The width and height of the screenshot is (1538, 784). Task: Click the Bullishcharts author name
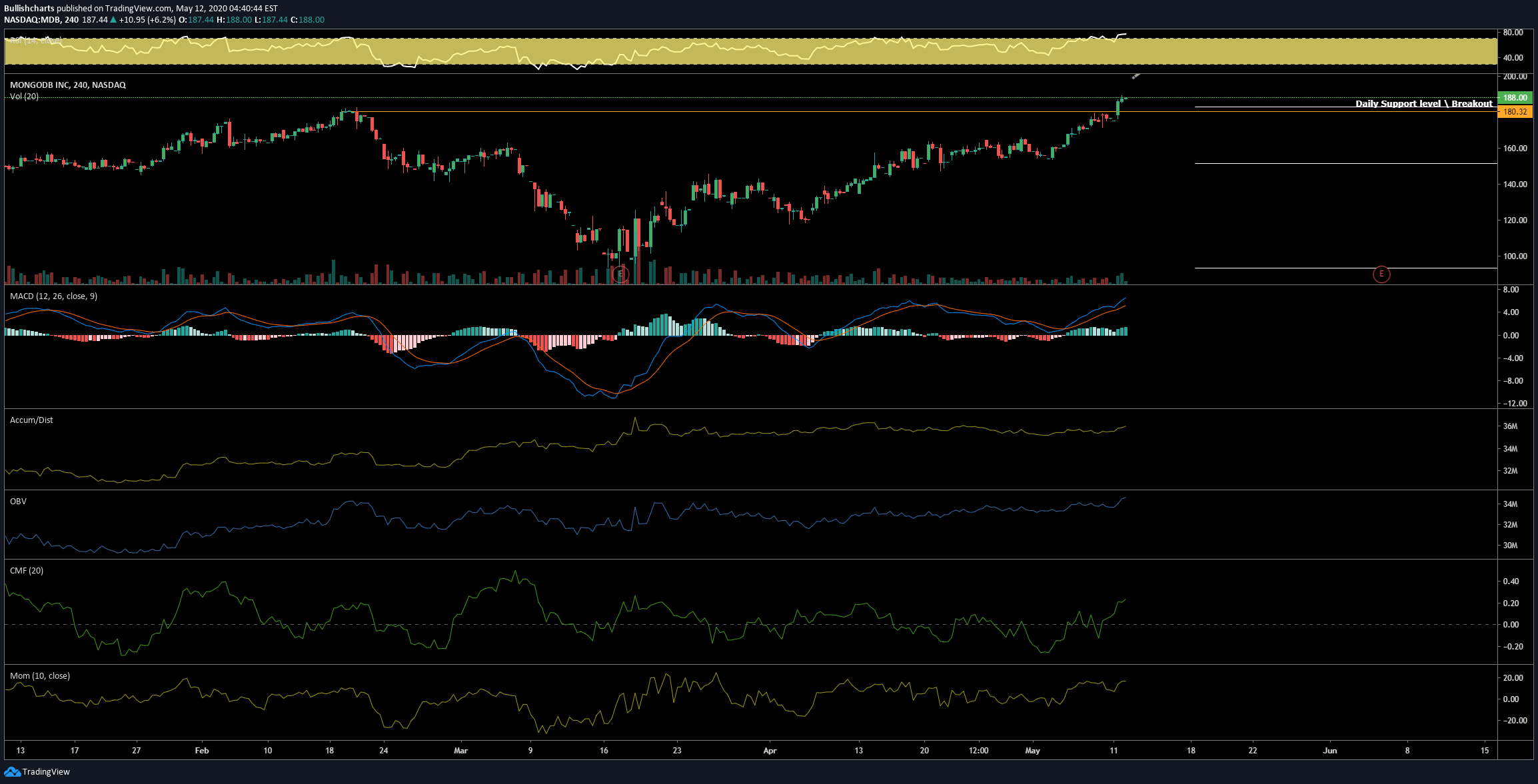point(29,9)
